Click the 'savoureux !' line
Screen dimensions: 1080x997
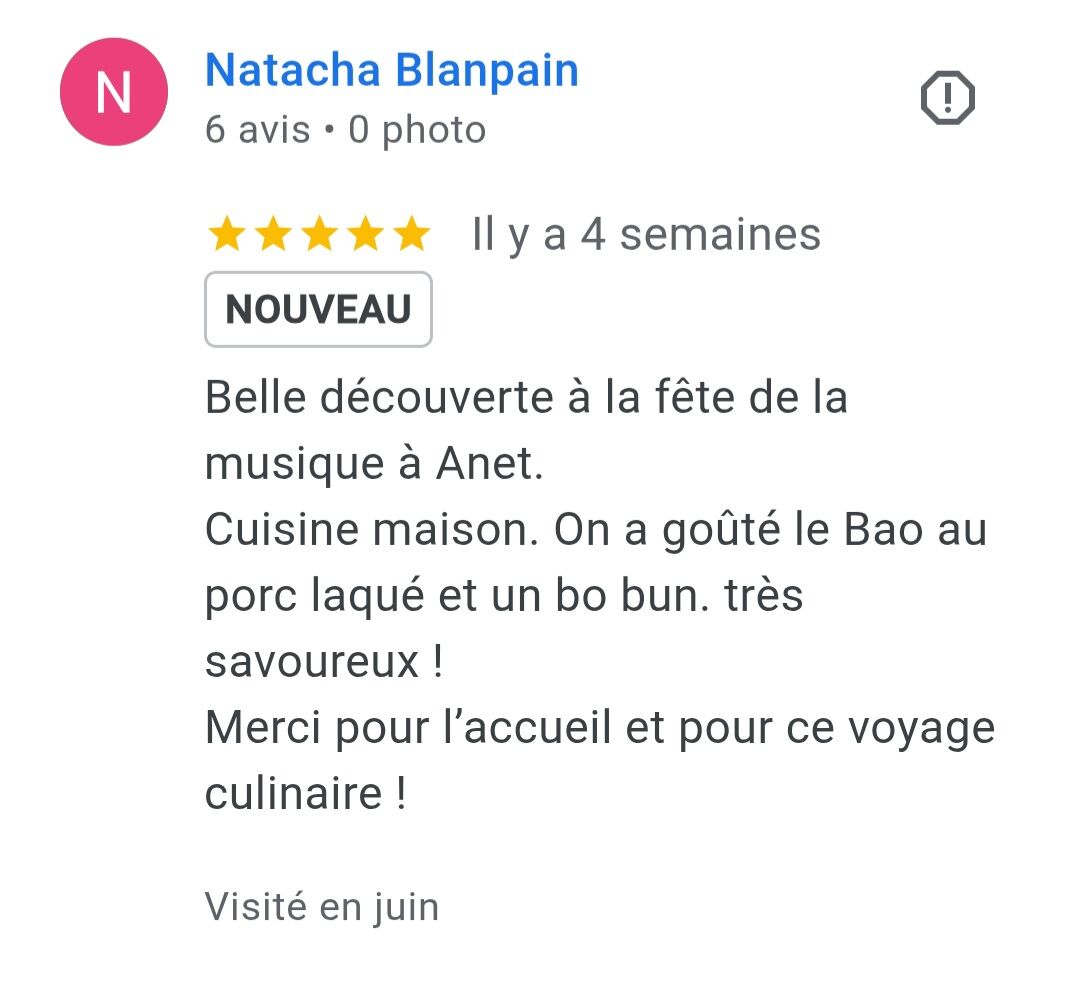pyautogui.click(x=324, y=661)
